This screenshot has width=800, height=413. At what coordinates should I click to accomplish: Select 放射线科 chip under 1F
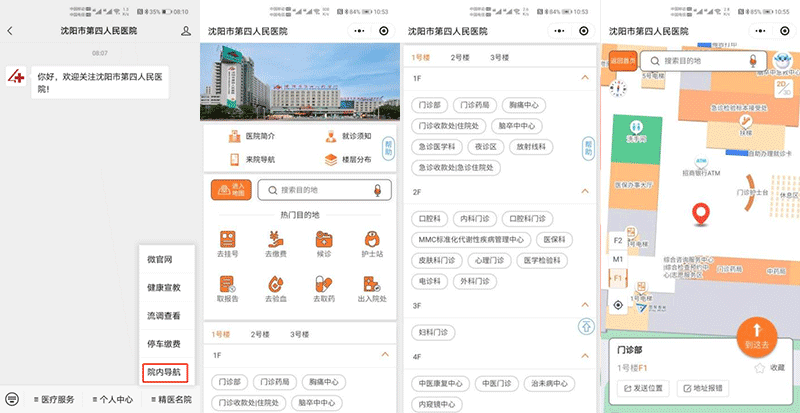click(x=531, y=147)
